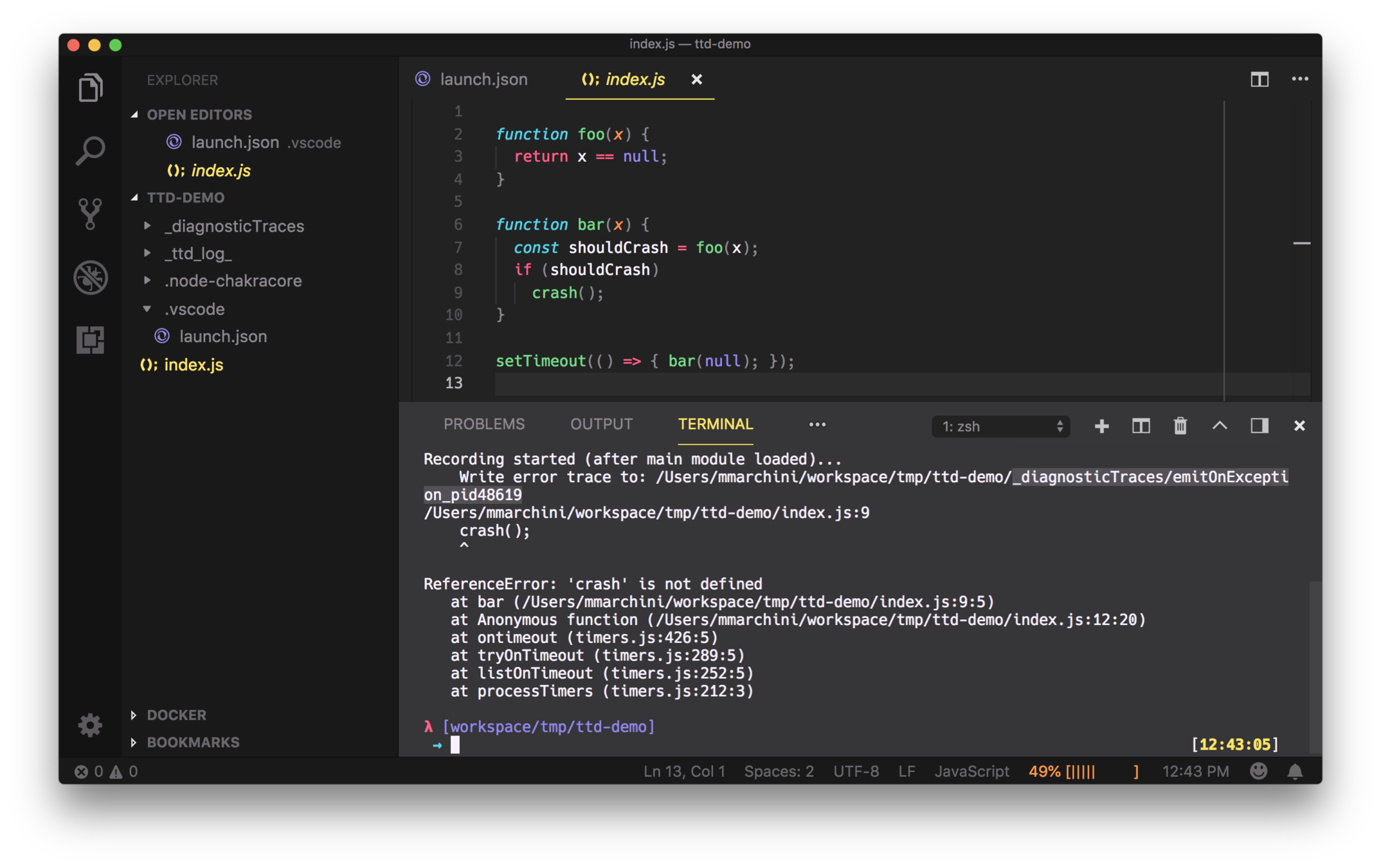This screenshot has width=1381, height=868.
Task: Open the Source Control view
Action: (90, 213)
